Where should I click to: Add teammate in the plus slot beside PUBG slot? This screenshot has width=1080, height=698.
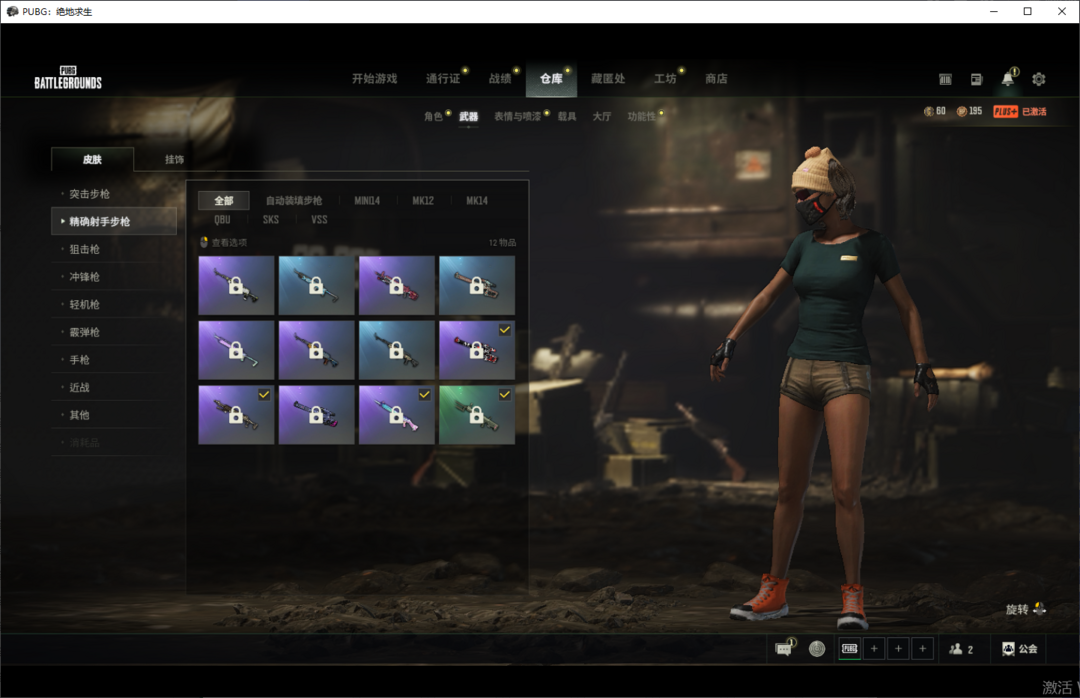pos(874,648)
